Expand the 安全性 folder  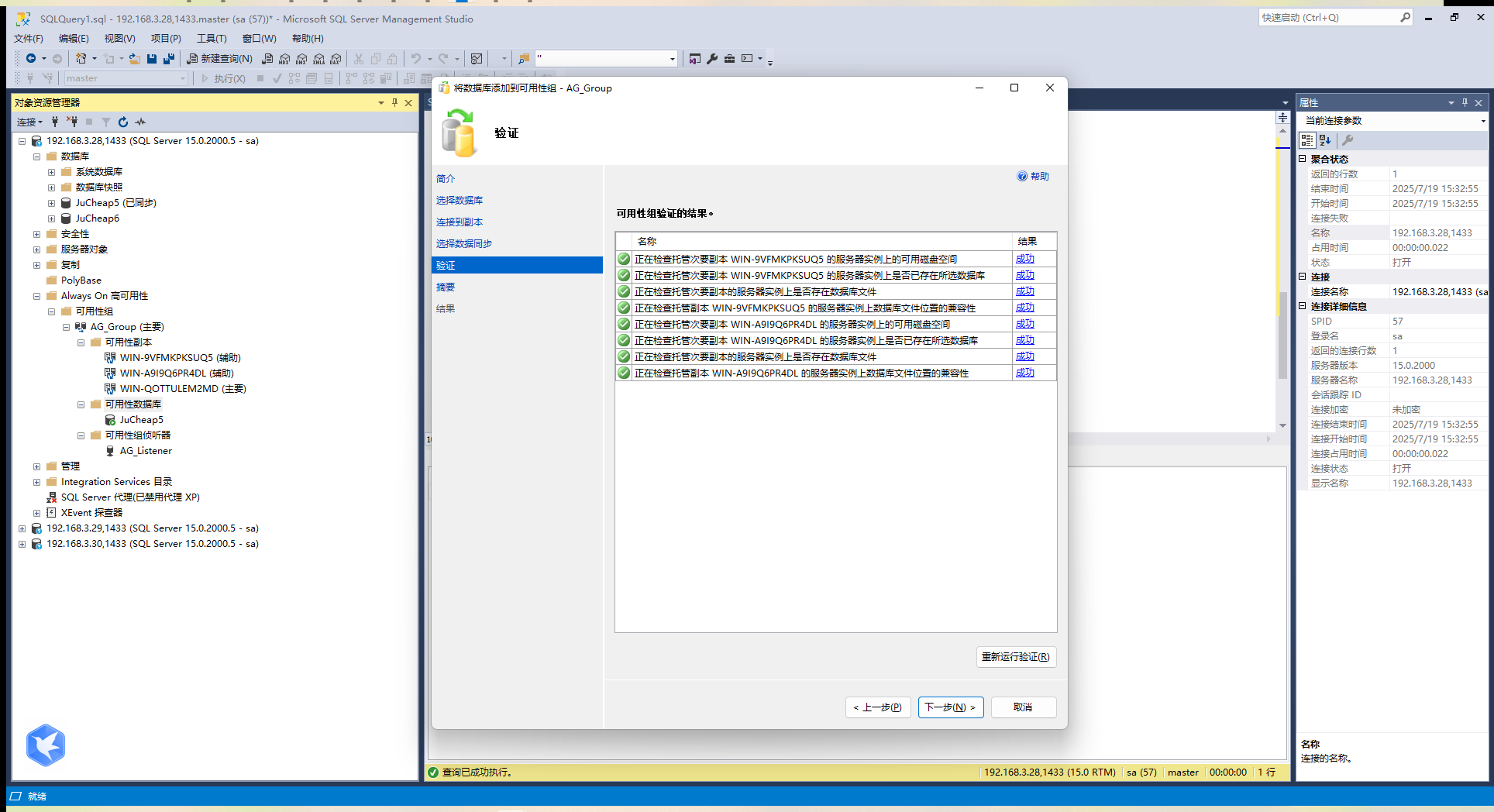pyautogui.click(x=36, y=234)
